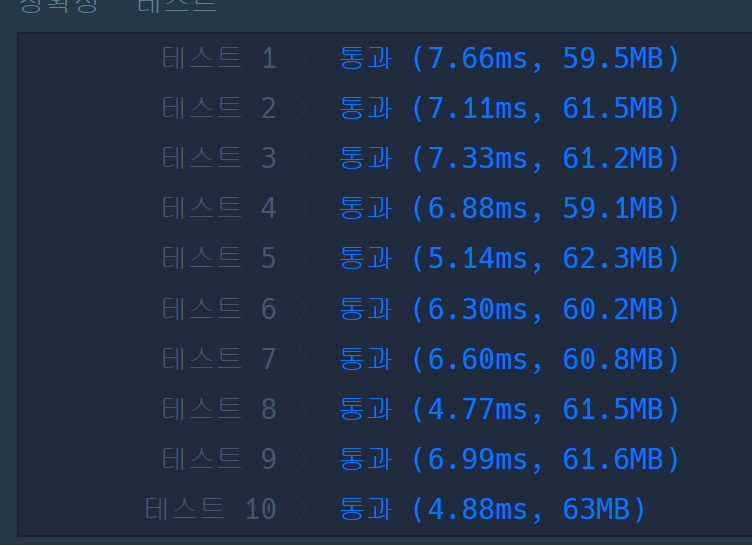Screen dimensions: 752x546
Task: Click the chevron next to 테스트 5
Action: (303, 258)
